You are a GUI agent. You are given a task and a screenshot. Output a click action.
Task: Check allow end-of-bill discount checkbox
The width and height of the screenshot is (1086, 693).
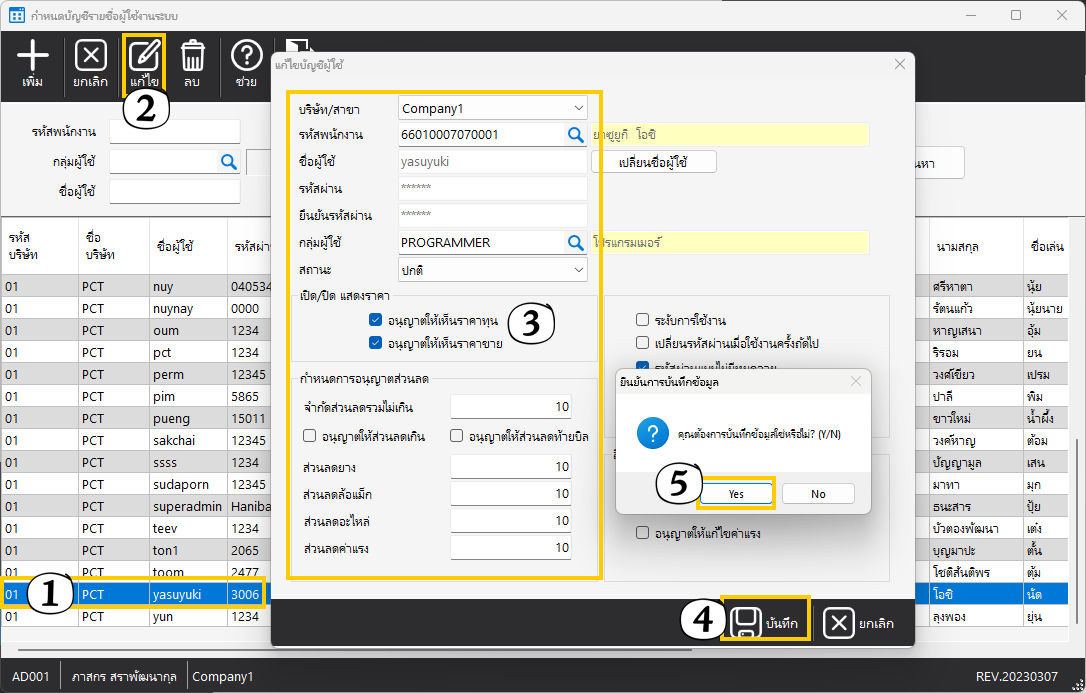coord(456,436)
